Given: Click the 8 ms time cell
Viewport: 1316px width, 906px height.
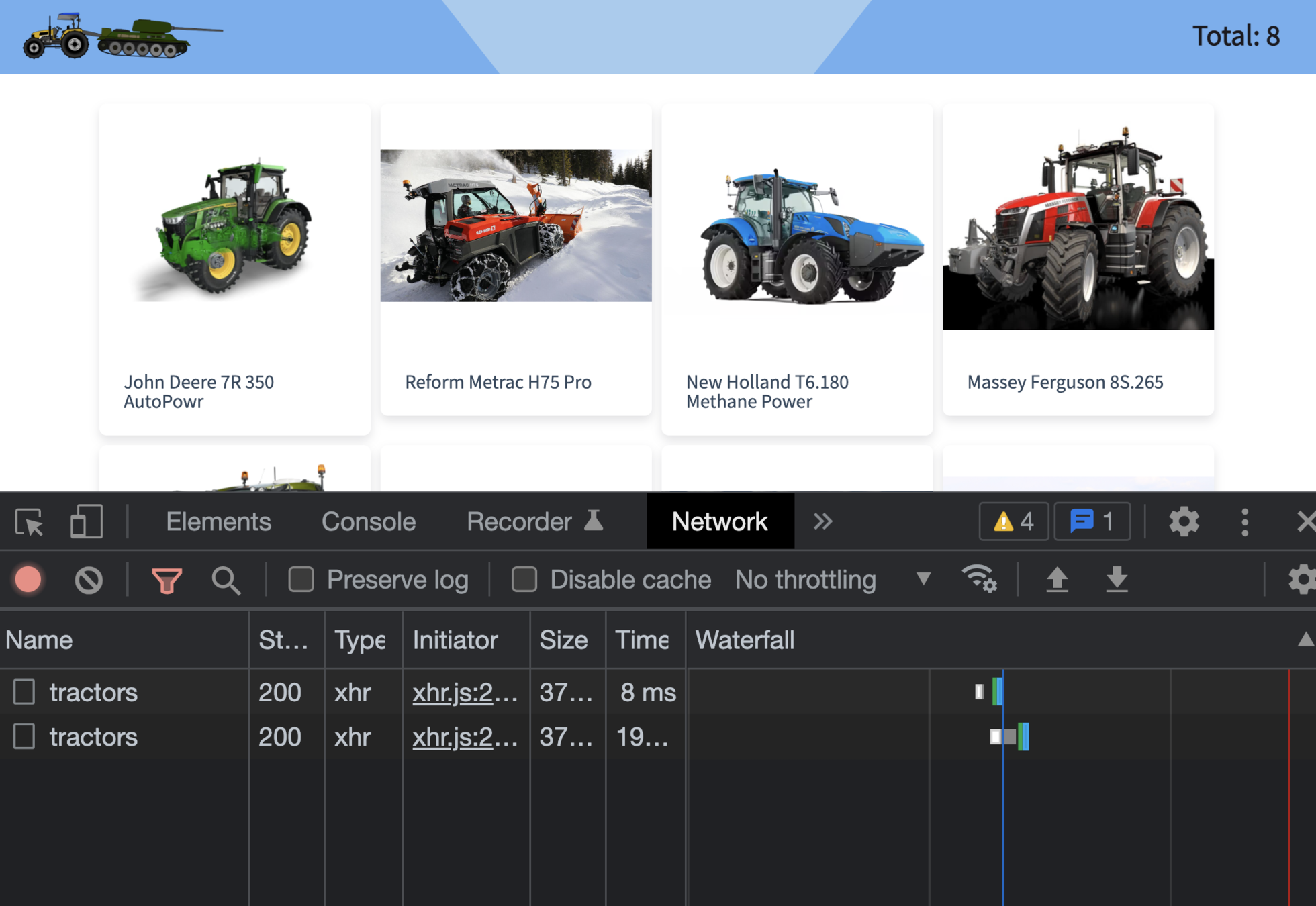Looking at the screenshot, I should coord(647,692).
